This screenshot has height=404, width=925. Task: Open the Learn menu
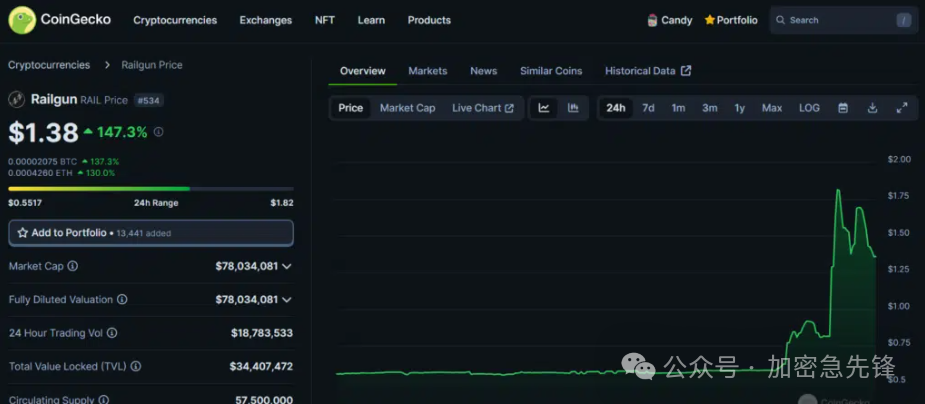coord(371,20)
